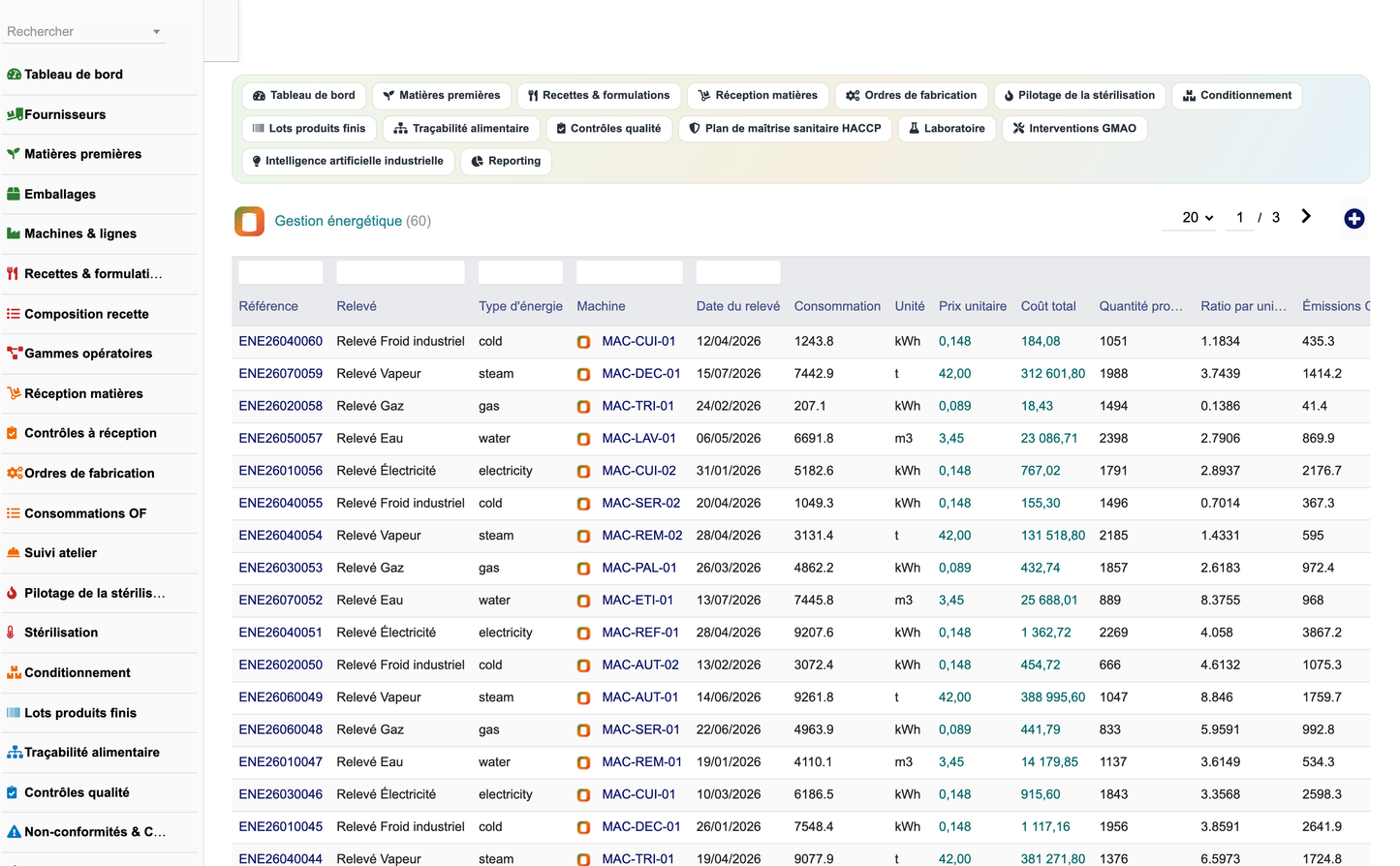Click the Gestion énergétique orange module icon
The width and height of the screenshot is (1400, 866).
(250, 221)
